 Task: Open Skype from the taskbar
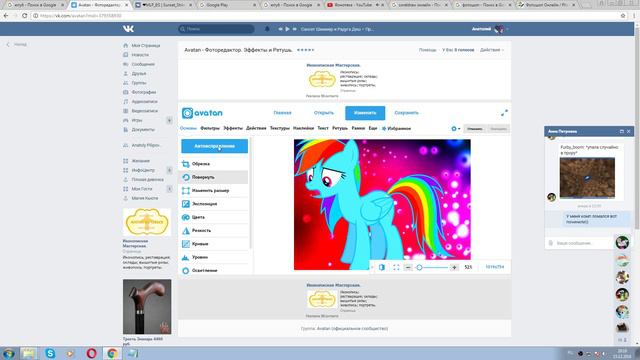coord(50,353)
